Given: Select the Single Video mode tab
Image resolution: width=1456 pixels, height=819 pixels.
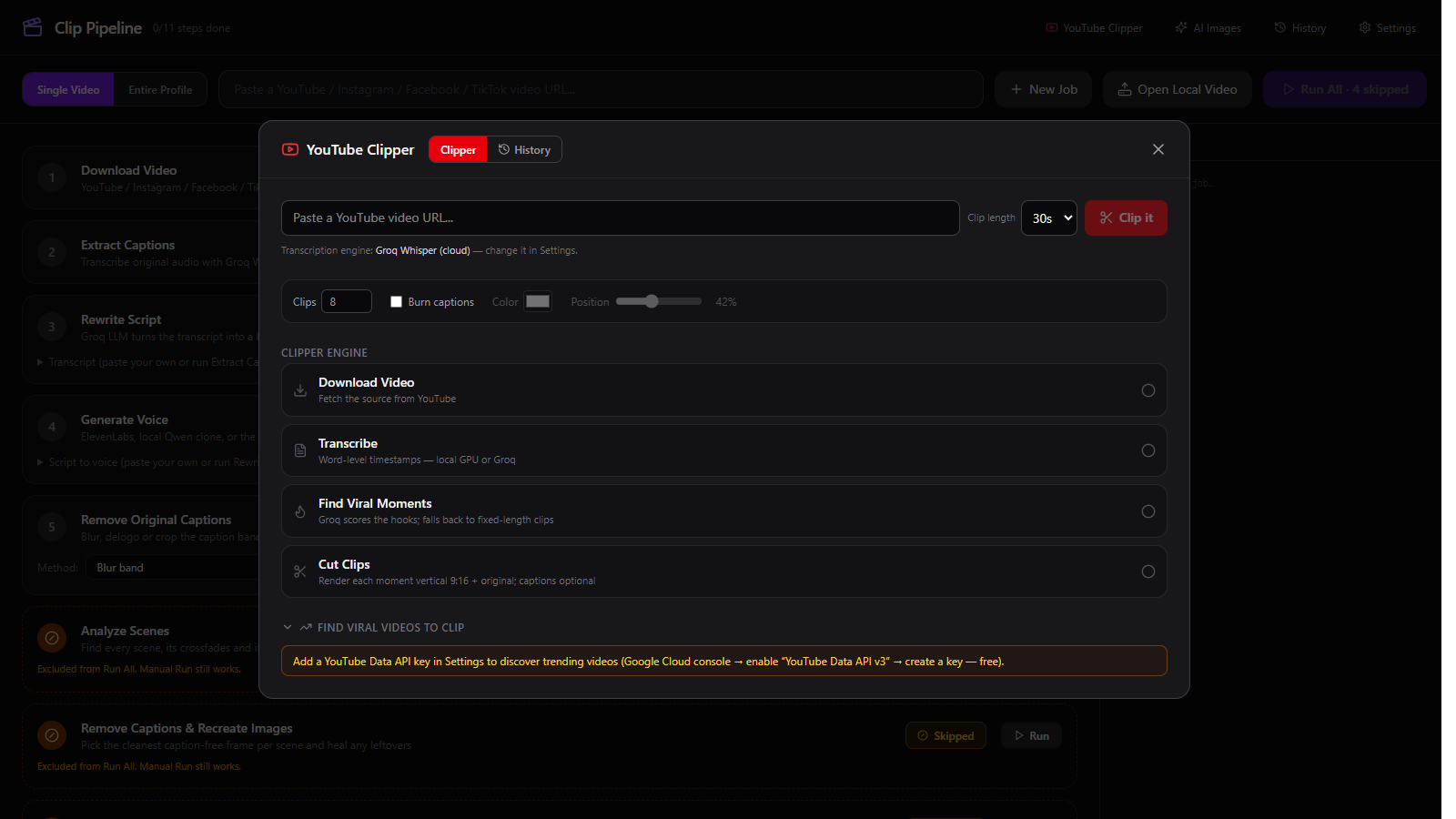Looking at the screenshot, I should pos(68,89).
